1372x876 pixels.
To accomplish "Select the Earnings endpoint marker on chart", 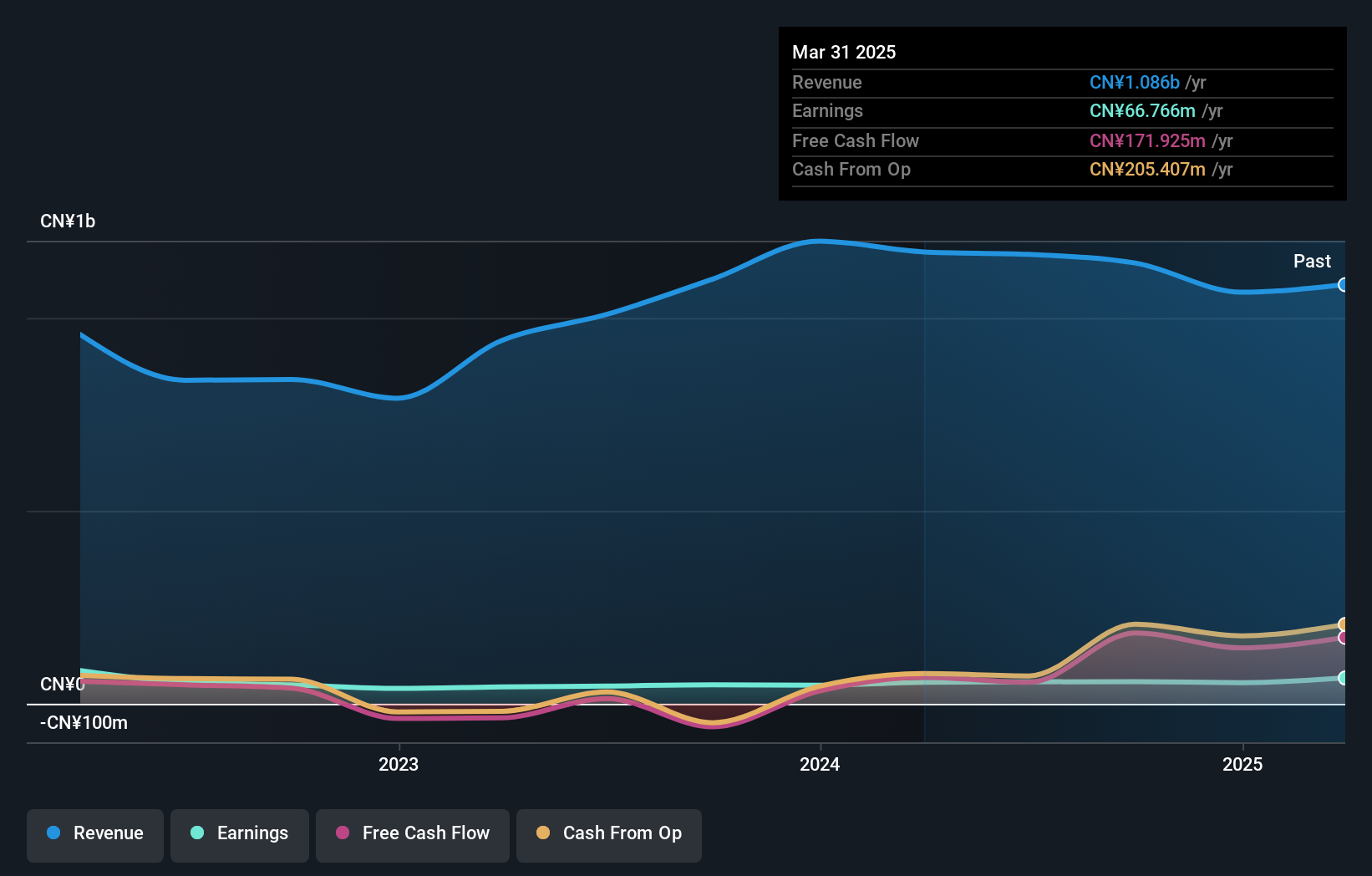I will [1344, 678].
